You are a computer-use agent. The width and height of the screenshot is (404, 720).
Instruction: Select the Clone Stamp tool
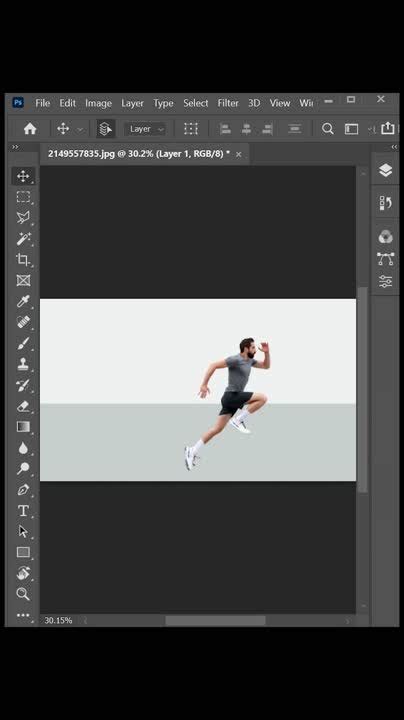pos(23,364)
